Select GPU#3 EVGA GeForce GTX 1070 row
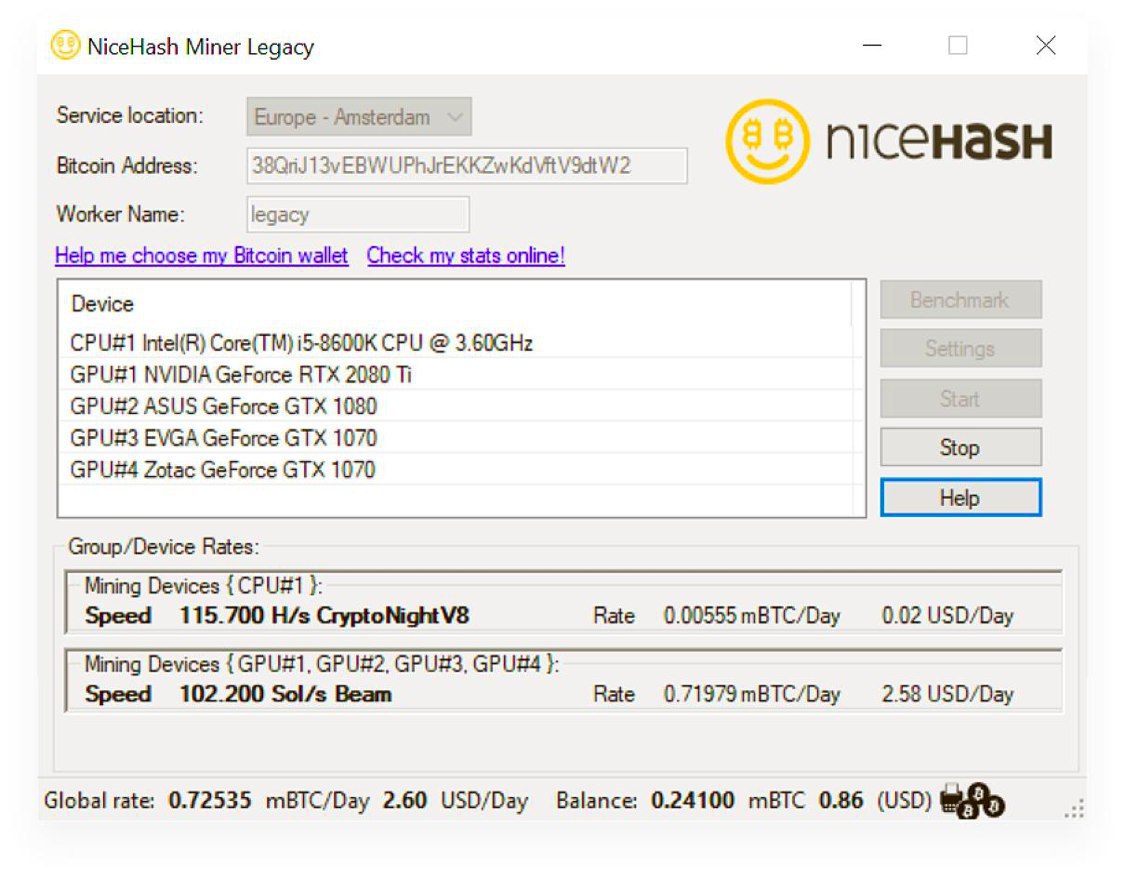 pos(459,438)
